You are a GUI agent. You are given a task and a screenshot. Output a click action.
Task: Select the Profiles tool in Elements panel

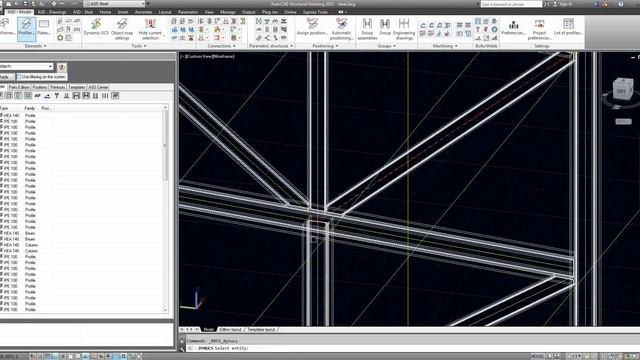click(x=27, y=29)
